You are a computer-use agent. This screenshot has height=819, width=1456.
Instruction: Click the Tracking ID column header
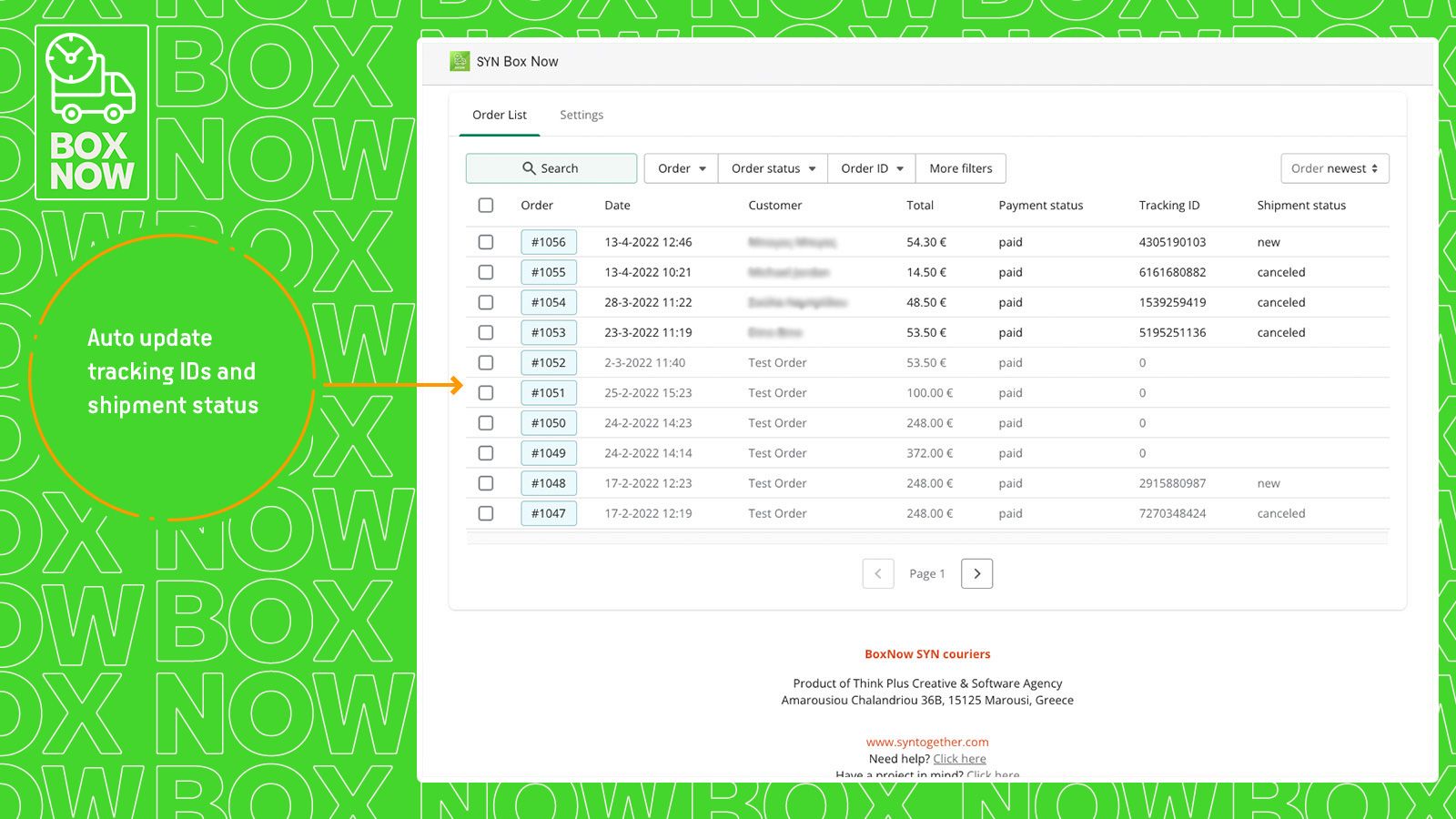(x=1169, y=206)
